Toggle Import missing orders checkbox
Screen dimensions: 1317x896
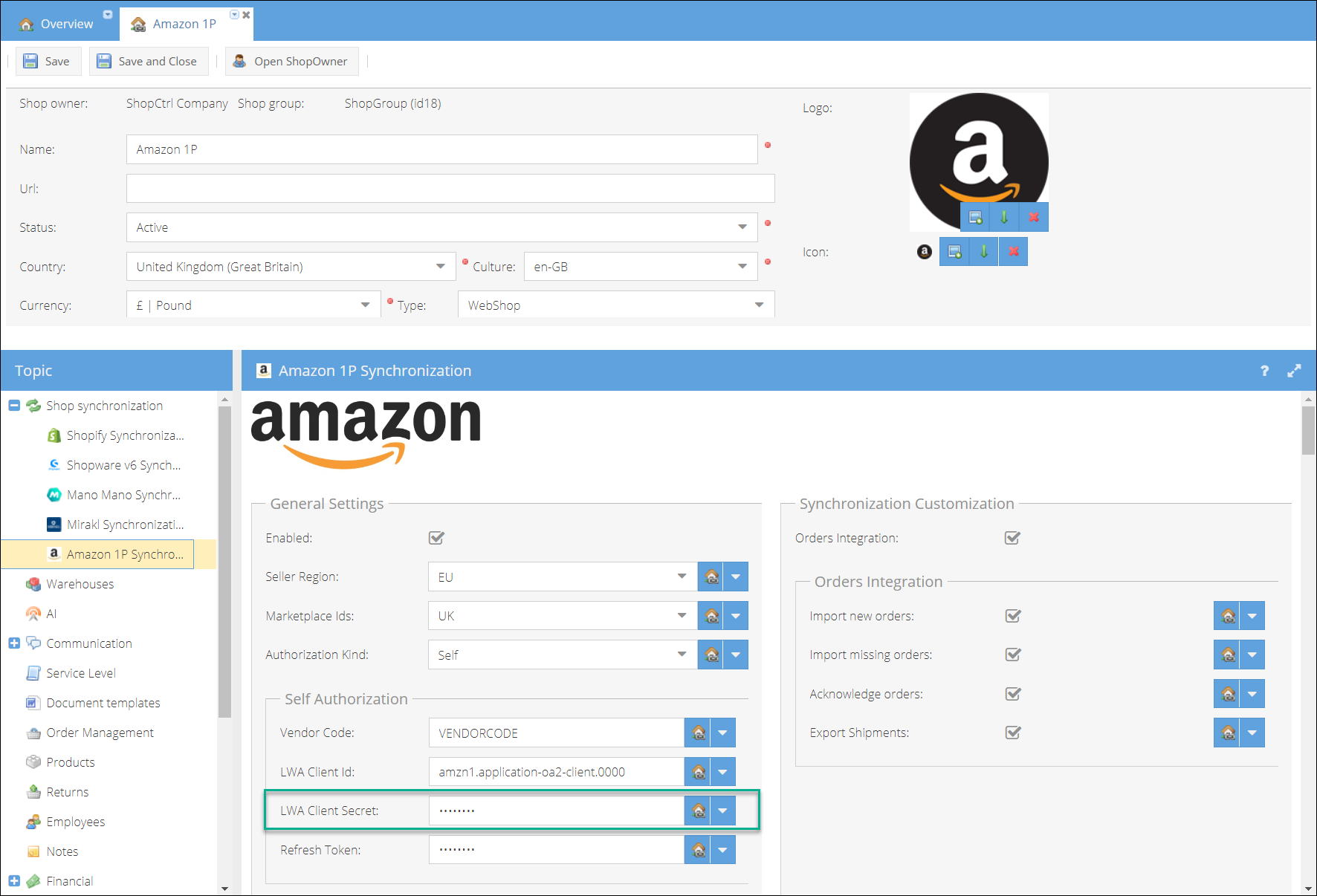[x=1012, y=655]
